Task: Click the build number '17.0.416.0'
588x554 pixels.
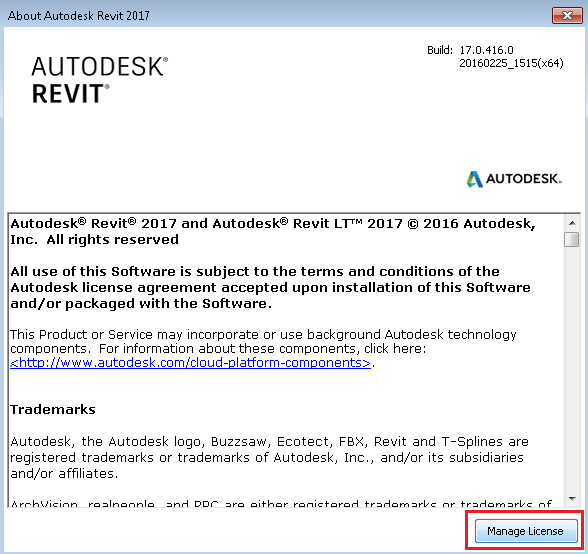Action: coord(486,50)
